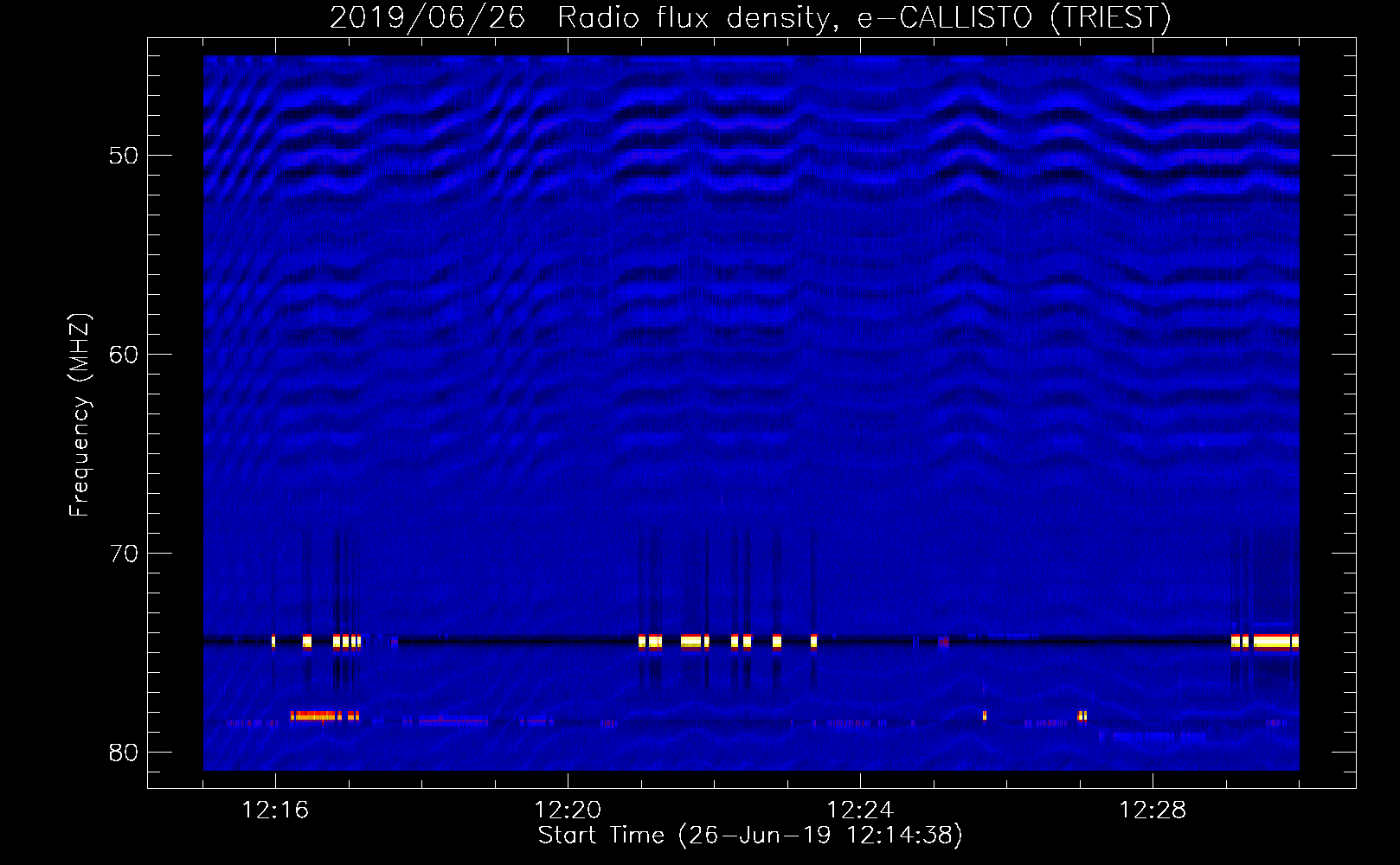This screenshot has width=1400, height=865.
Task: Click the 60 frequency tick label
Action: (125, 355)
